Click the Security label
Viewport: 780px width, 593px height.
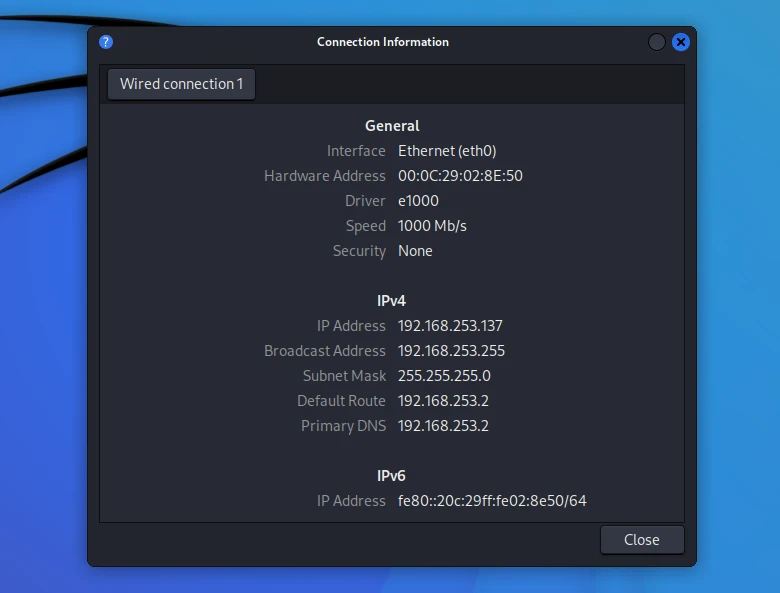click(x=360, y=251)
